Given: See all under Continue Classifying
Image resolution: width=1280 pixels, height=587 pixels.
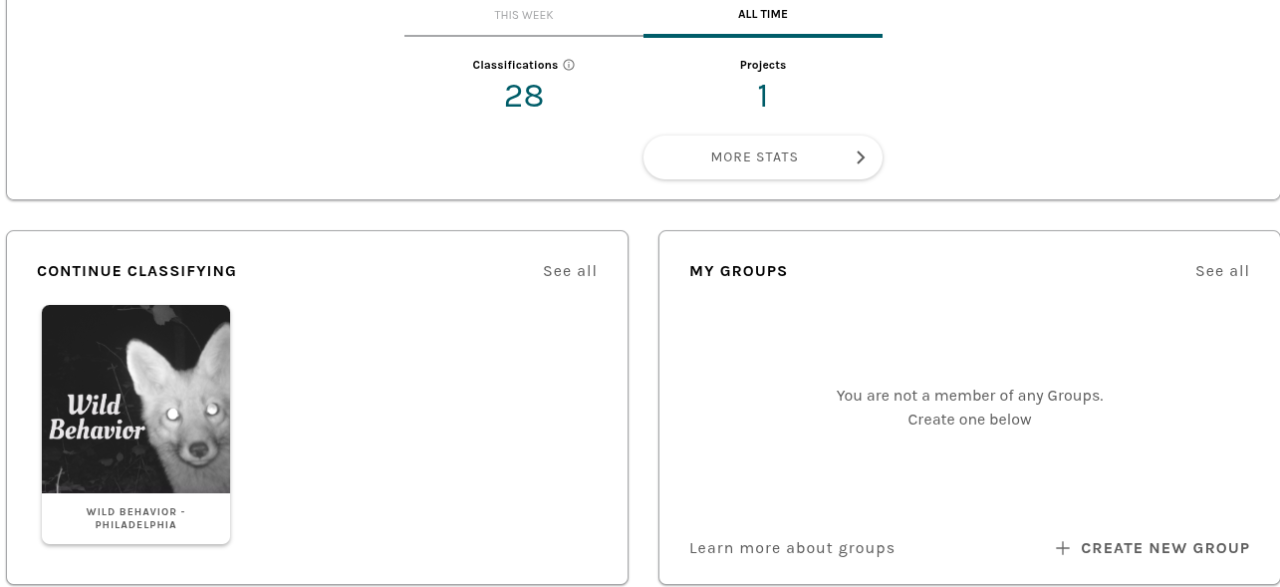Looking at the screenshot, I should 570,271.
